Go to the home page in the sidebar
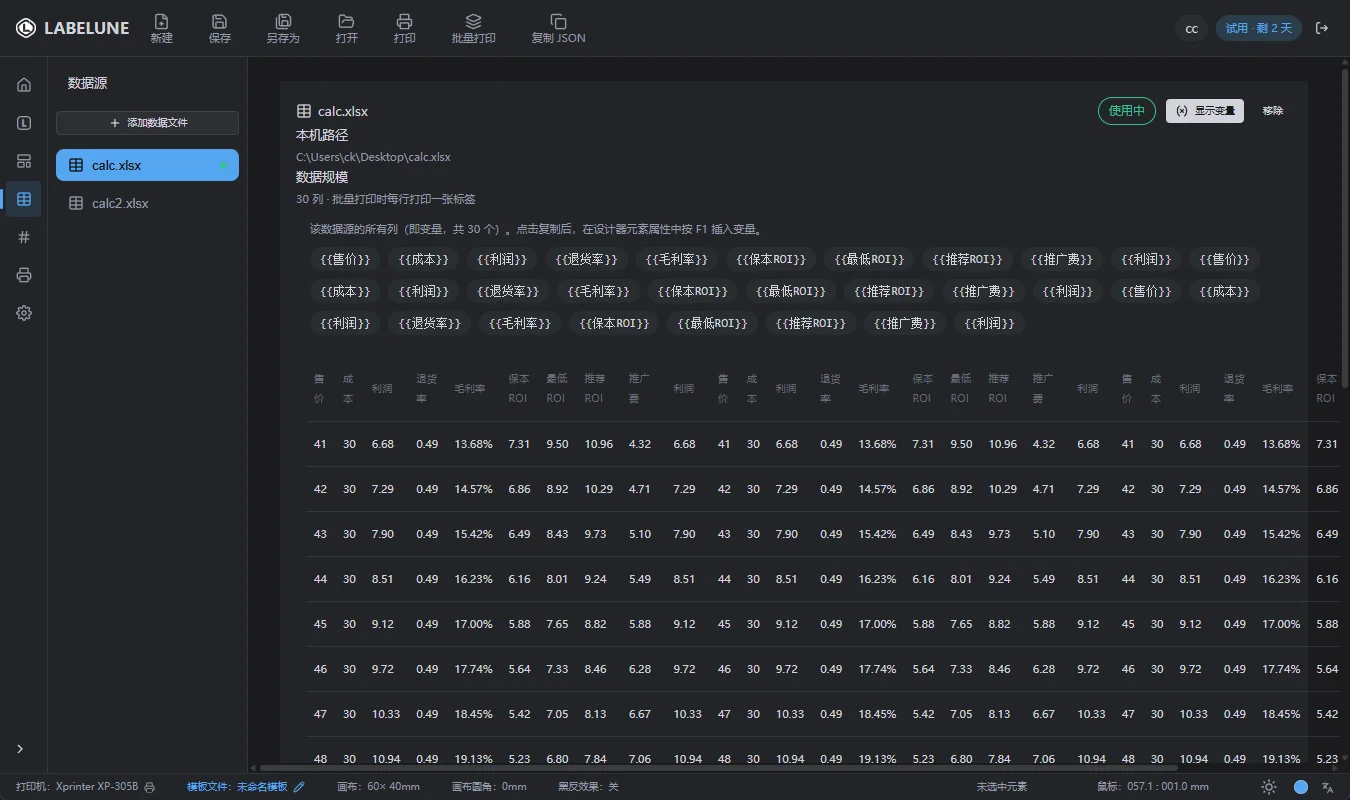 (x=24, y=85)
